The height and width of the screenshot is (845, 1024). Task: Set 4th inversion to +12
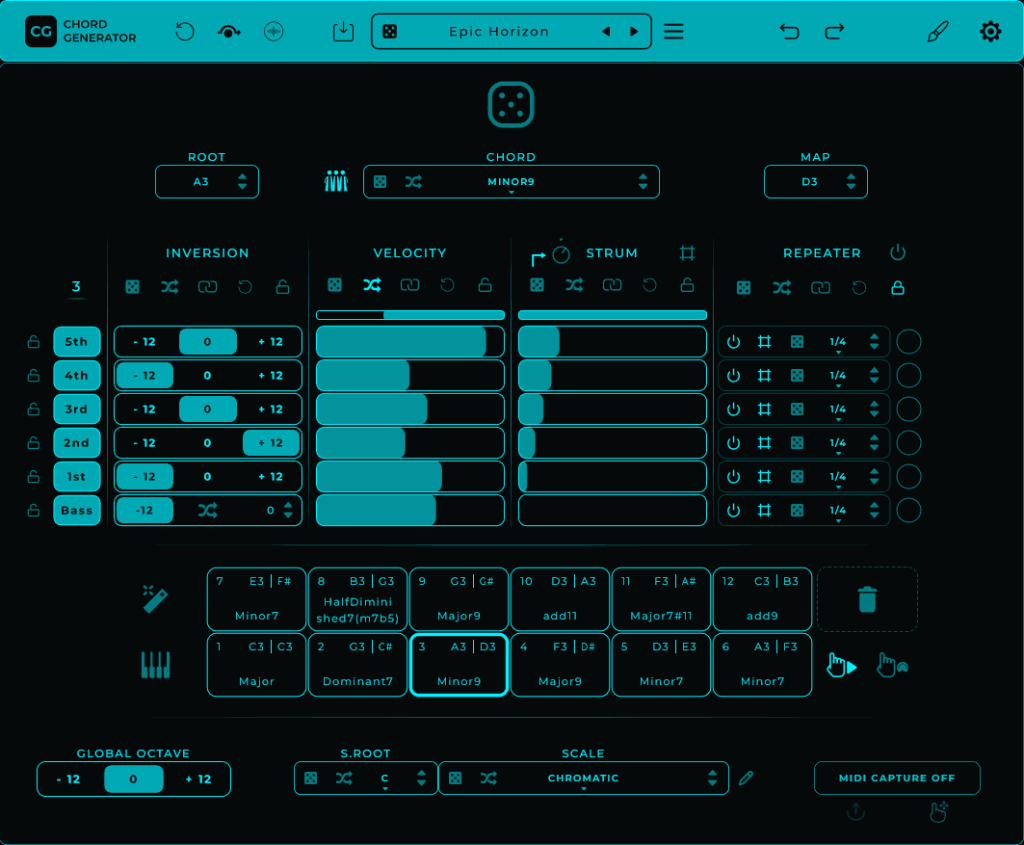(270, 375)
